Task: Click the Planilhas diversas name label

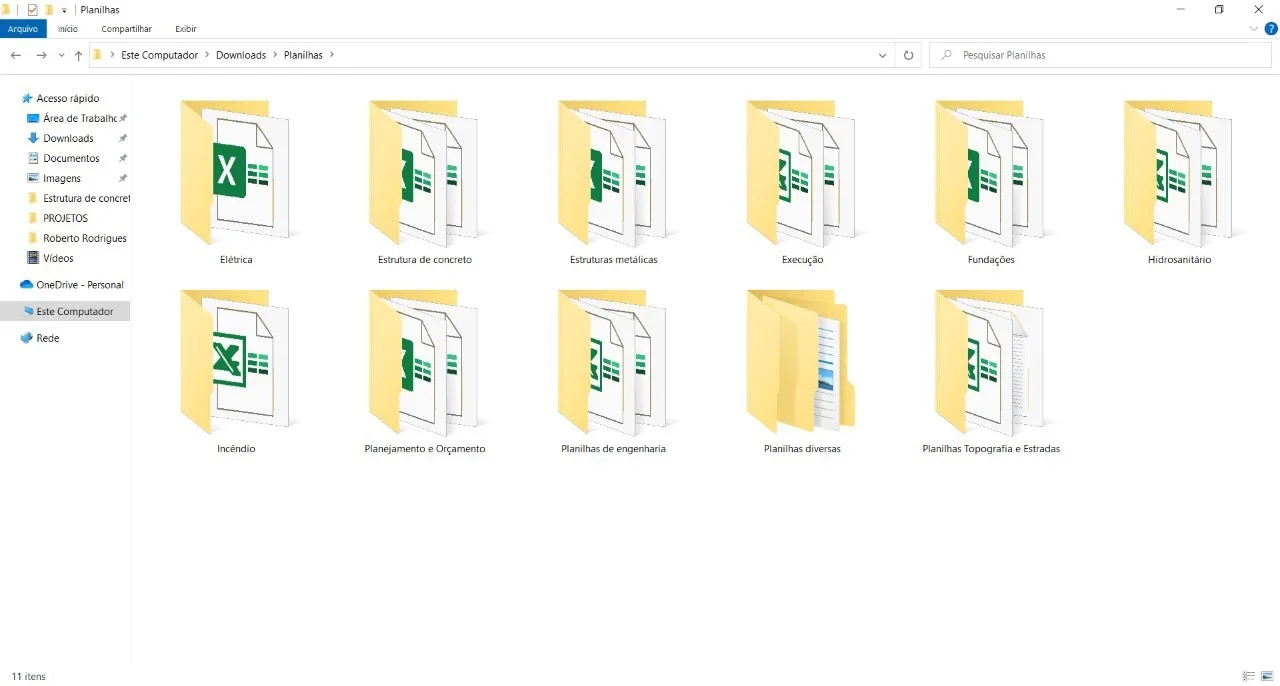Action: pyautogui.click(x=802, y=449)
